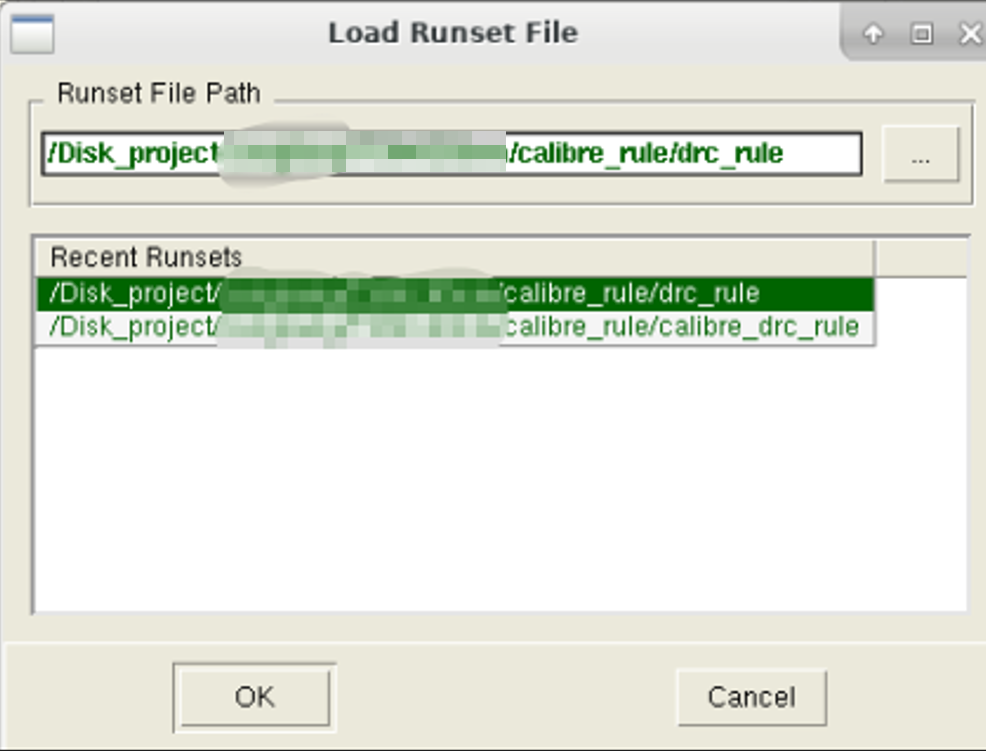This screenshot has width=986, height=751.
Task: Cancel the Load Runset File dialog
Action: click(751, 698)
